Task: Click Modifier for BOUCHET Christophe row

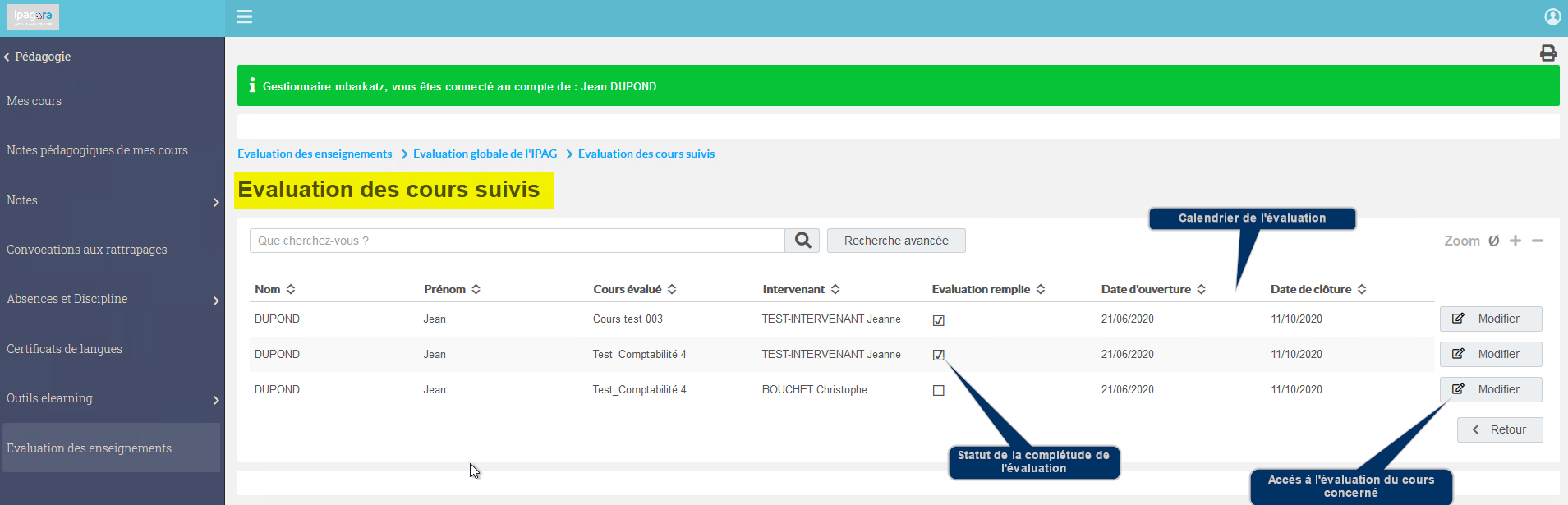Action: 1491,389
